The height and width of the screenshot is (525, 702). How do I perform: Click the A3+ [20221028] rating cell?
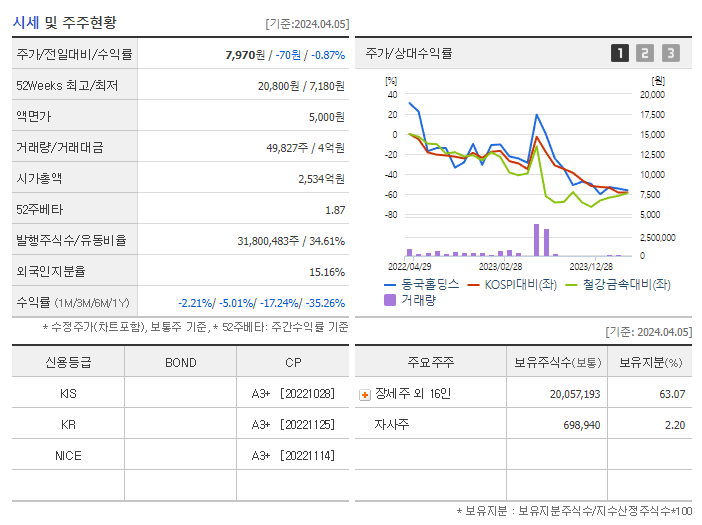pyautogui.click(x=293, y=394)
